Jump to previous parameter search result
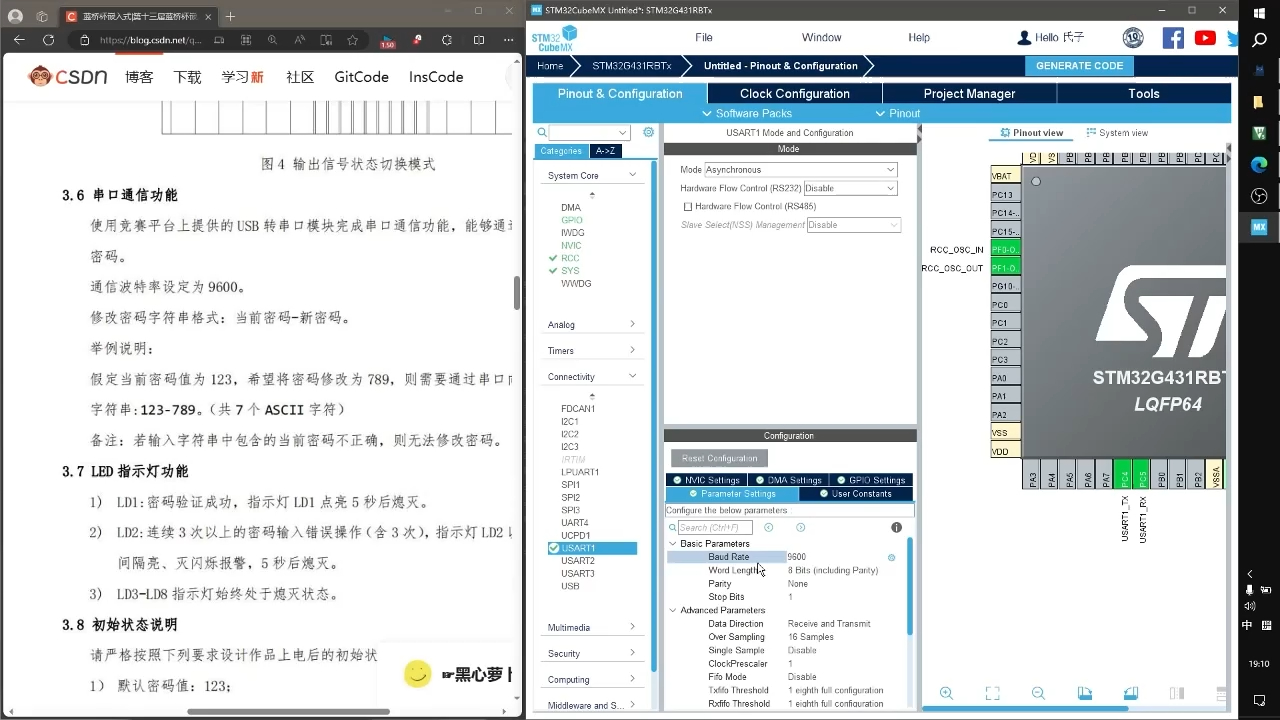The height and width of the screenshot is (720, 1280). click(x=768, y=527)
